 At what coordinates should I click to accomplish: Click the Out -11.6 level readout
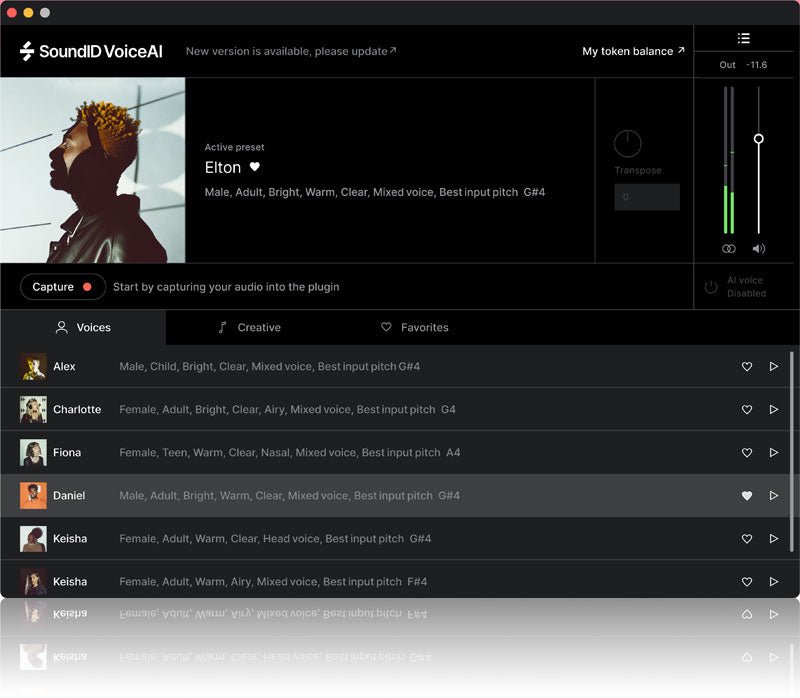tap(743, 65)
